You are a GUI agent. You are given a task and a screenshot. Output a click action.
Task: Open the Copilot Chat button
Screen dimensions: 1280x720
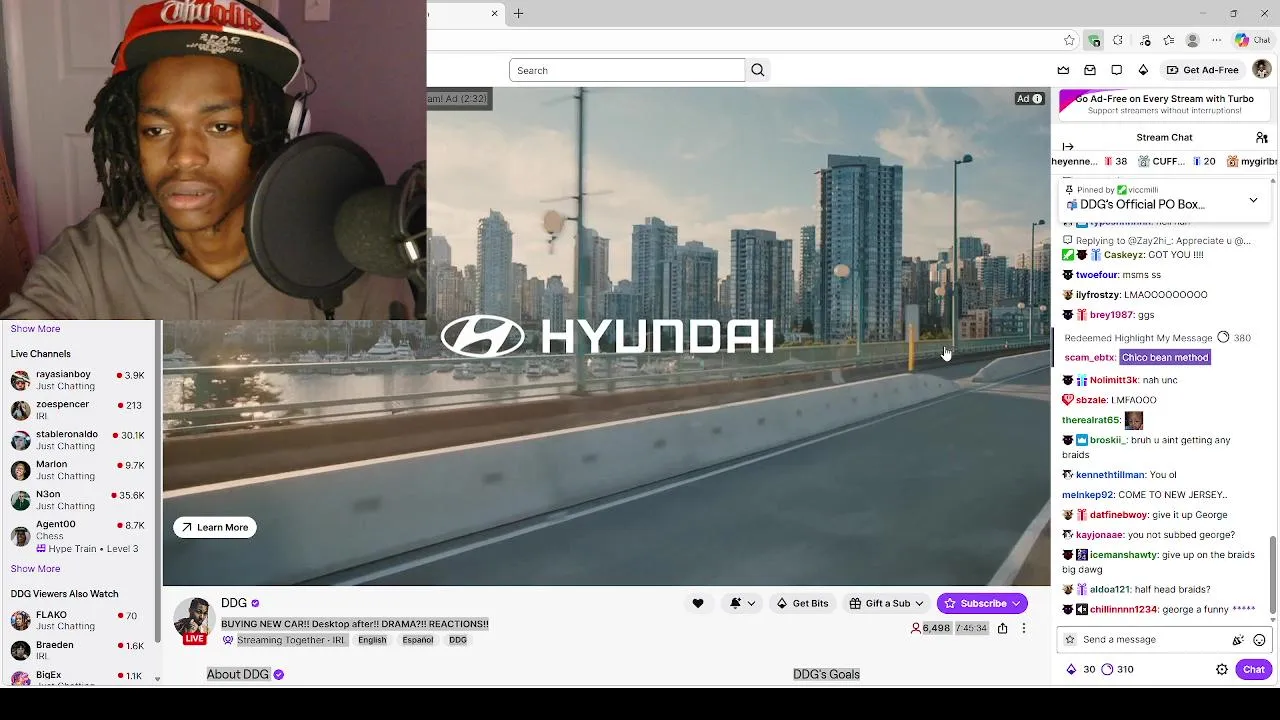click(1252, 41)
